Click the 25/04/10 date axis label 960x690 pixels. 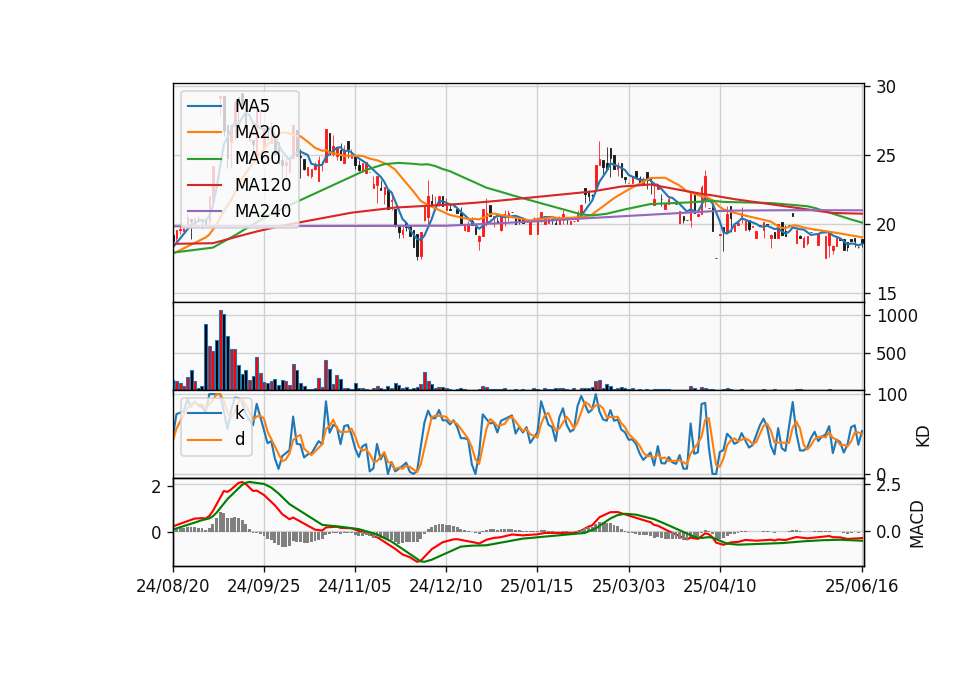(x=719, y=587)
